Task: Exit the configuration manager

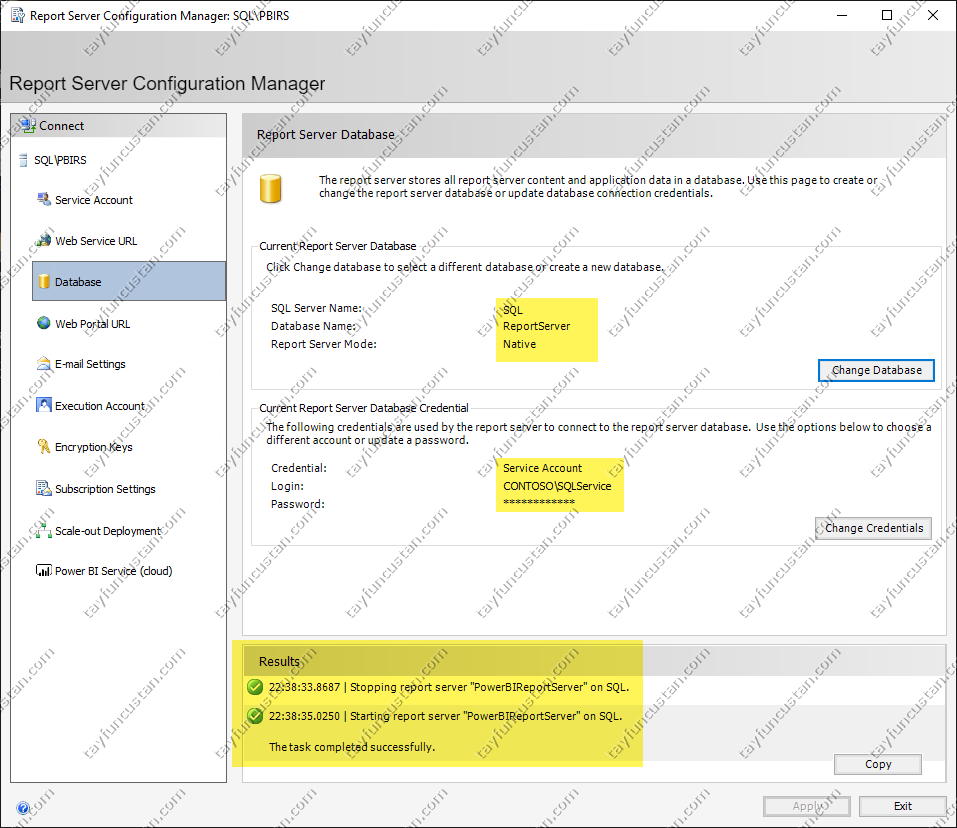Action: (x=903, y=806)
